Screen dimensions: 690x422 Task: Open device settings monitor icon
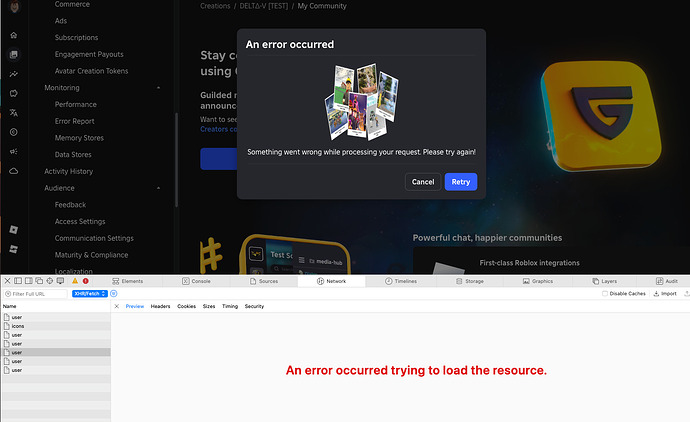click(x=60, y=281)
